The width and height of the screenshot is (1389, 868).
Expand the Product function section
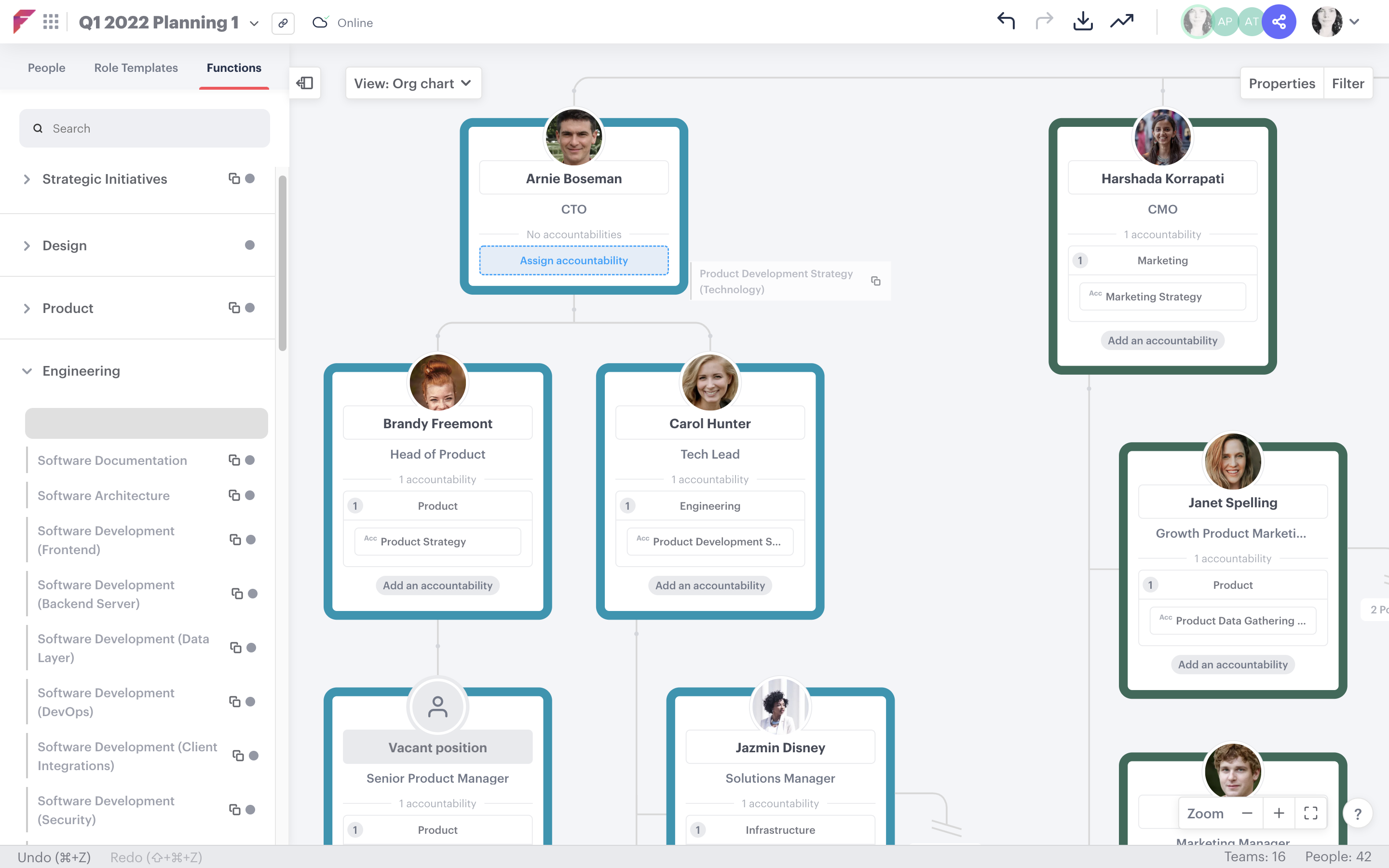27,308
